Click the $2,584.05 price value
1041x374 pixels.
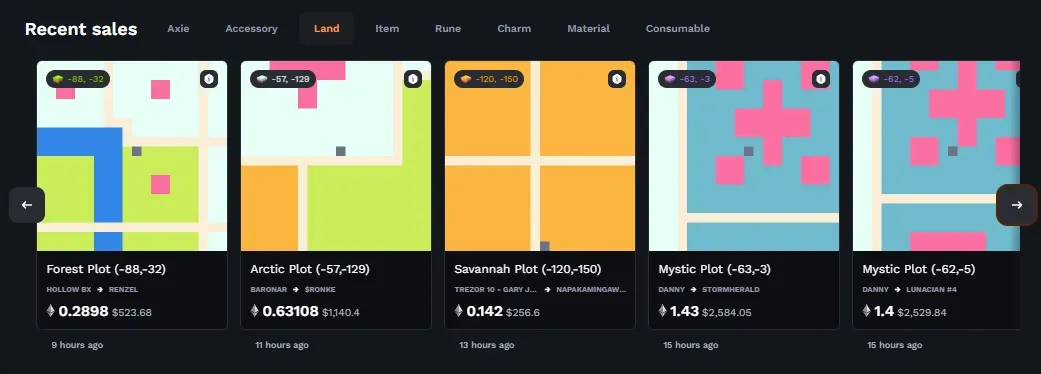(x=726, y=312)
